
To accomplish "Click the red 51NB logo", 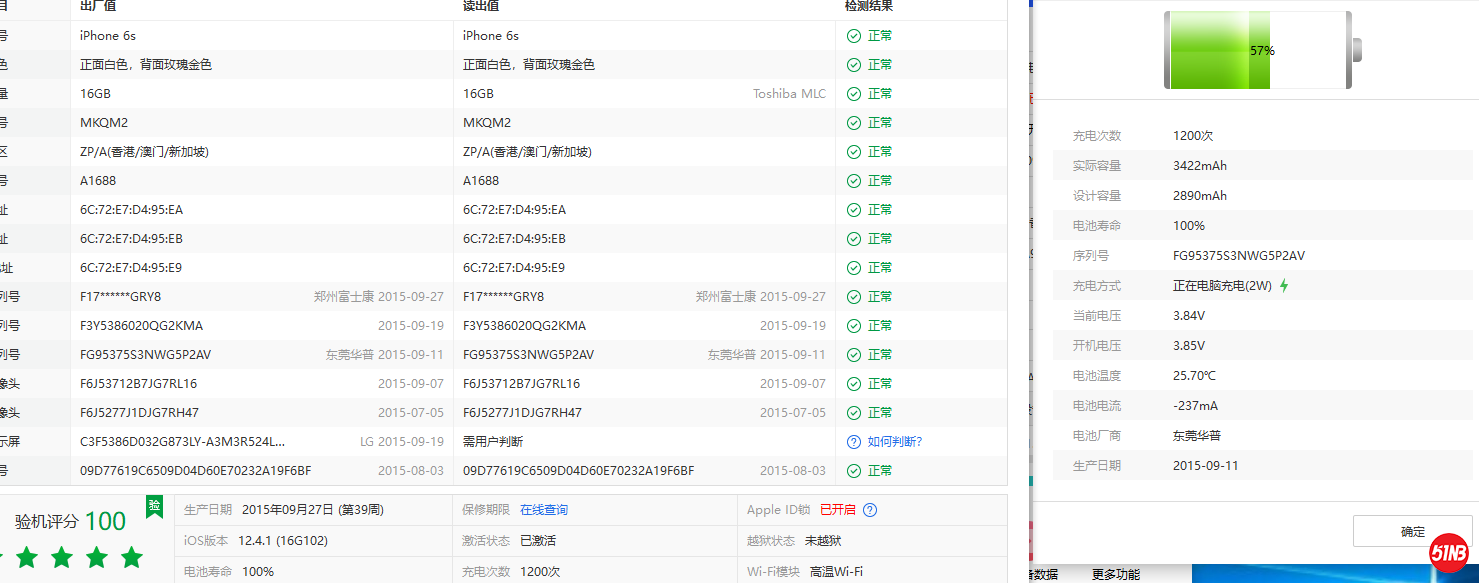I will pyautogui.click(x=1448, y=553).
